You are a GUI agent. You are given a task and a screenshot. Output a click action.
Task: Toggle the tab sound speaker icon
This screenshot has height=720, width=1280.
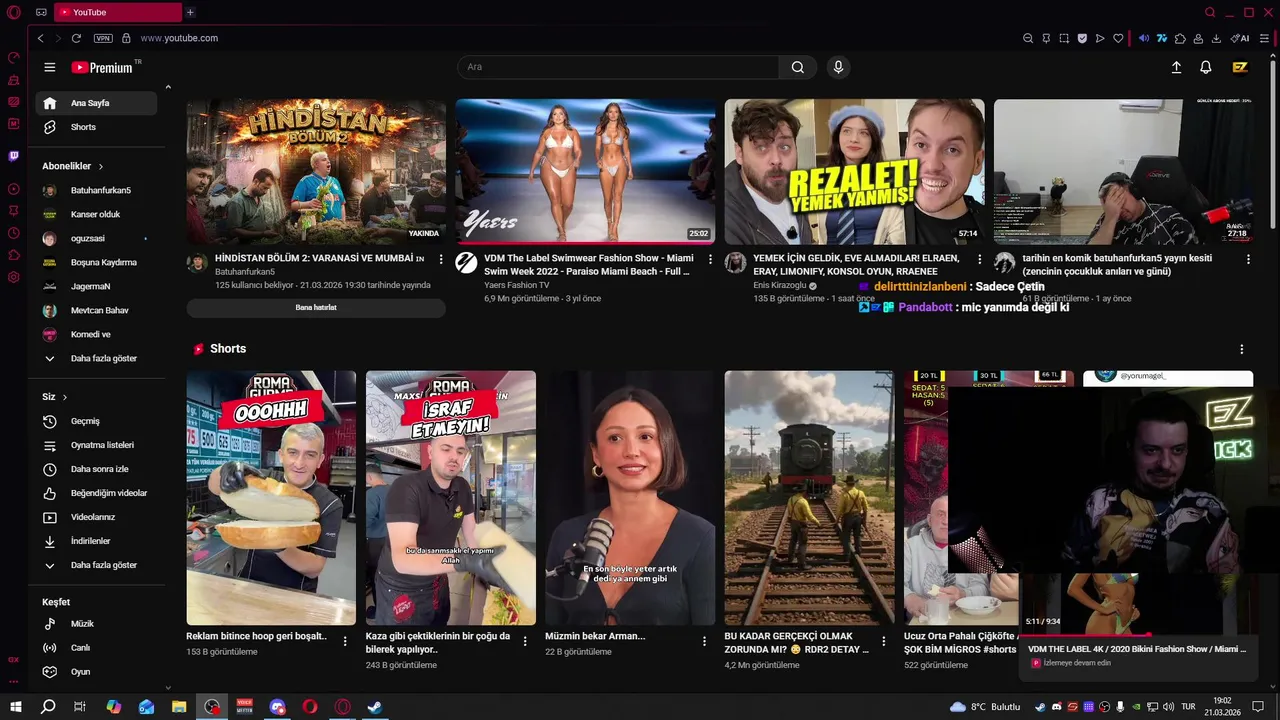tap(1144, 38)
